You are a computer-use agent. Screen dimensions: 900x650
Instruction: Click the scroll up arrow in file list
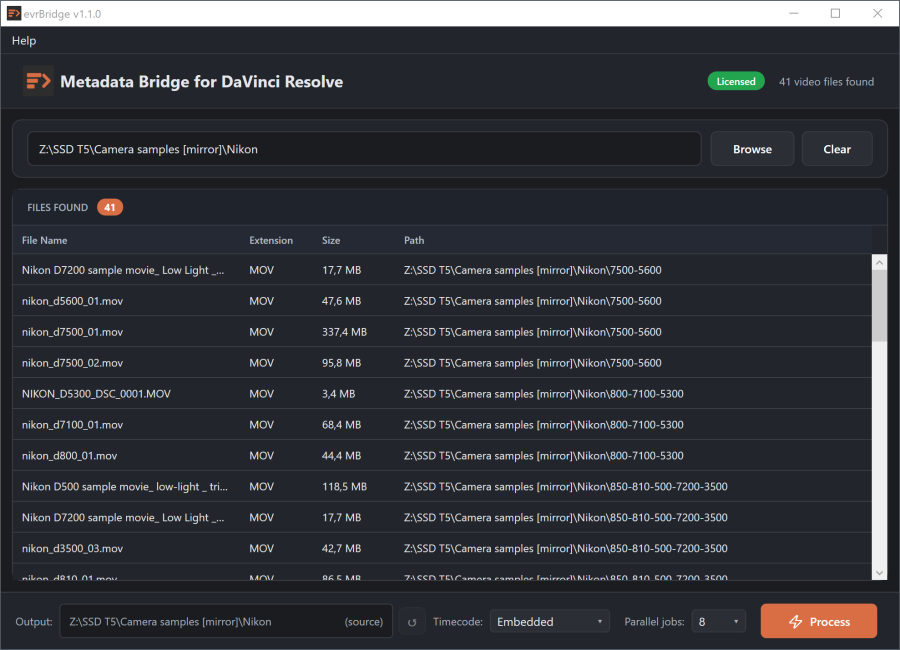[879, 262]
